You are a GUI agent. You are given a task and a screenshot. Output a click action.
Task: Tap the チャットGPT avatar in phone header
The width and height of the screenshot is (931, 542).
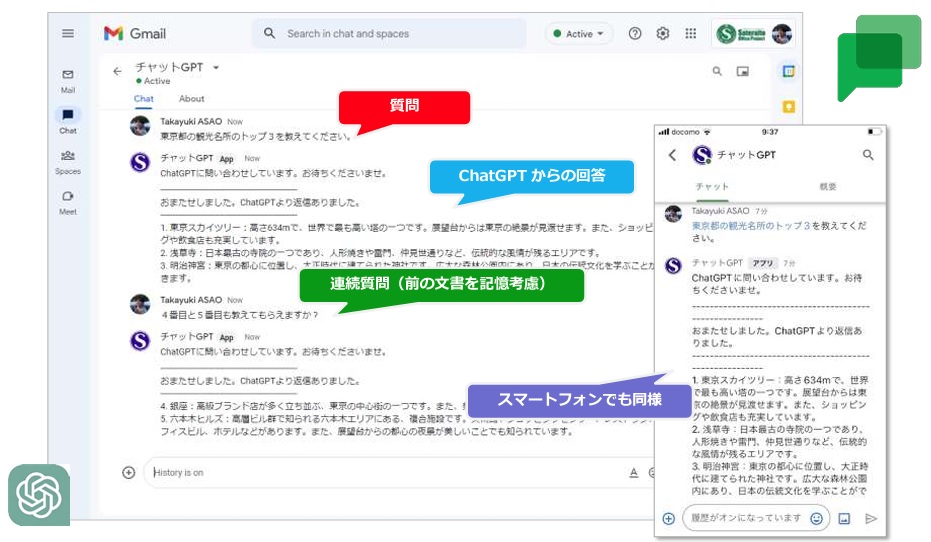[702, 155]
